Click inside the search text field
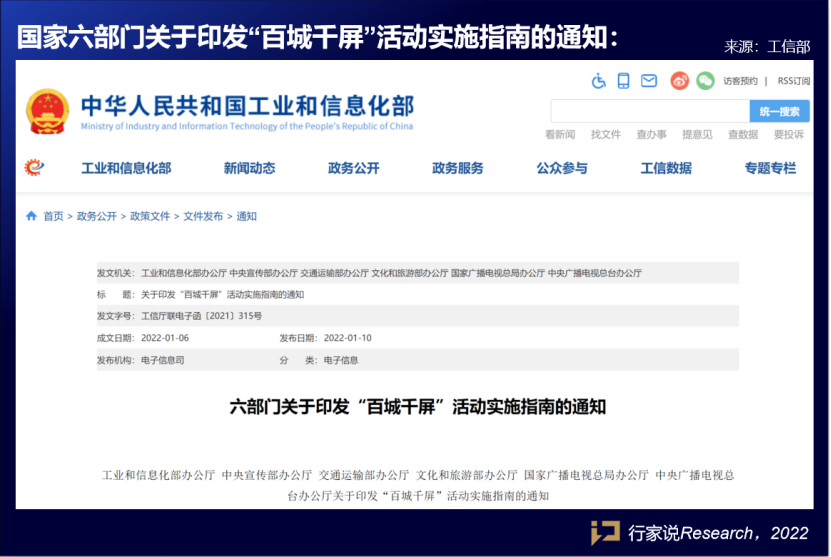 649,111
